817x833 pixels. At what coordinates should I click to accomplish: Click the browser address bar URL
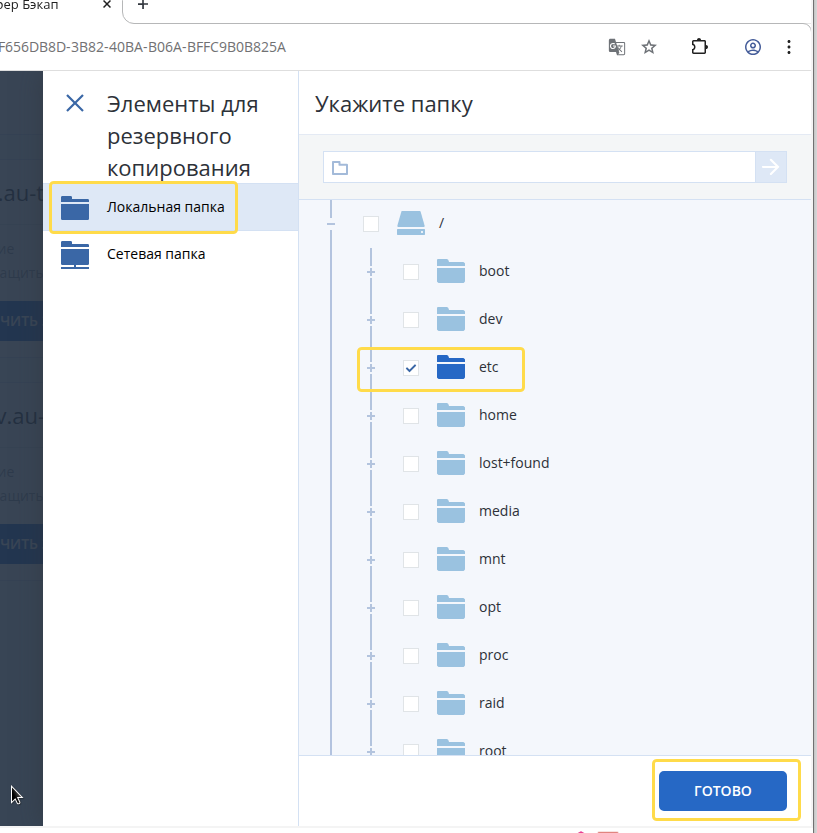(x=143, y=47)
